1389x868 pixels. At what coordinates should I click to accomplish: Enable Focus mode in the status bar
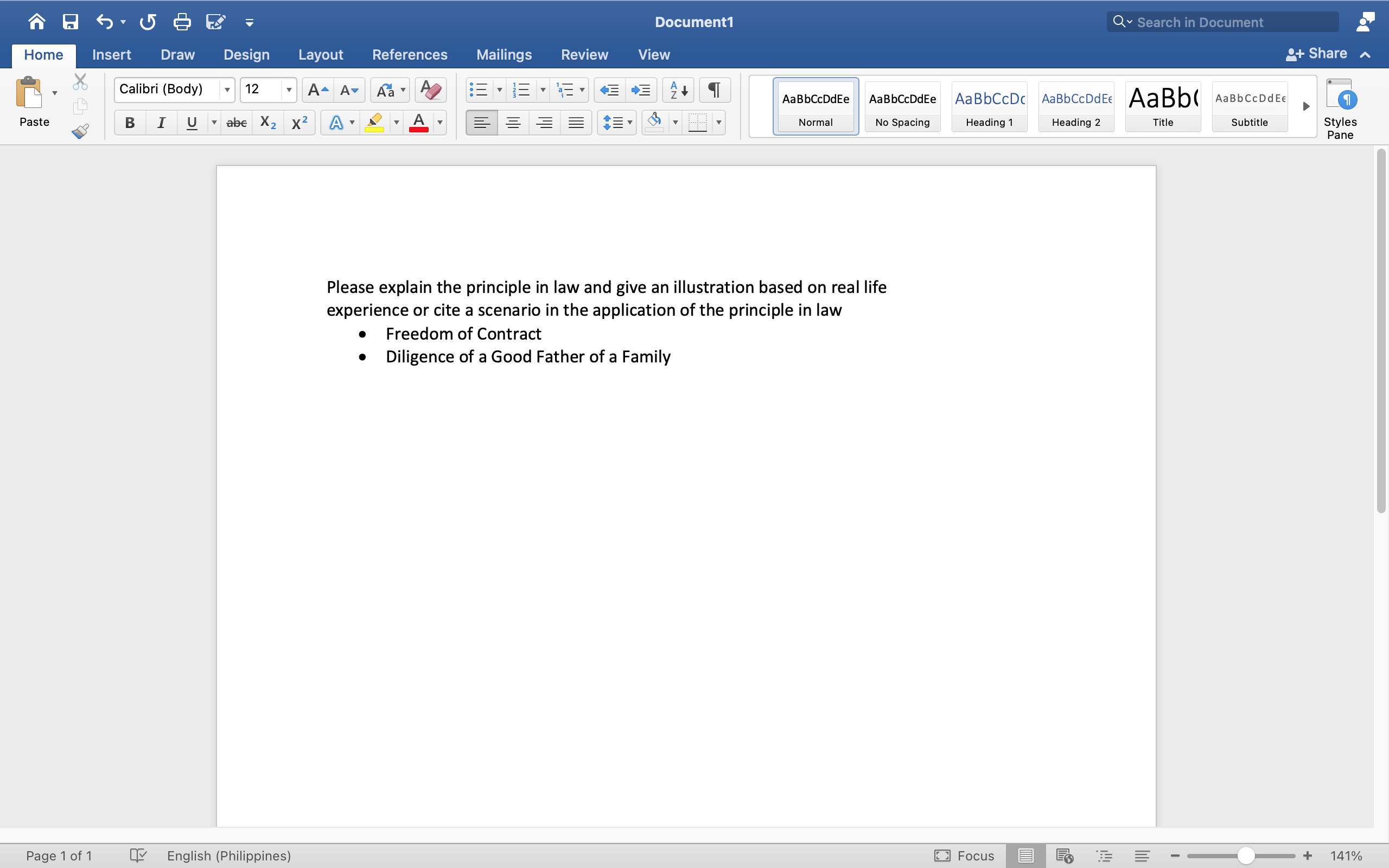coord(965,855)
